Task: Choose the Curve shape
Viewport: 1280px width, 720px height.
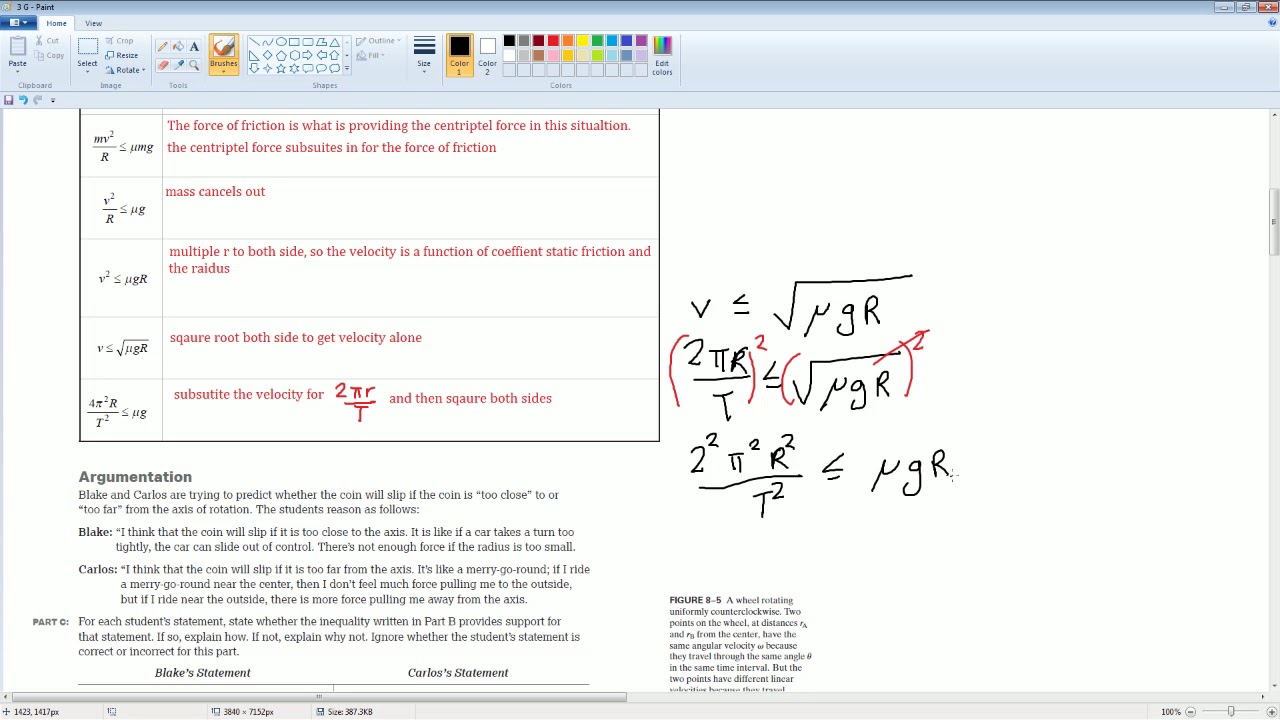Action: pos(267,42)
